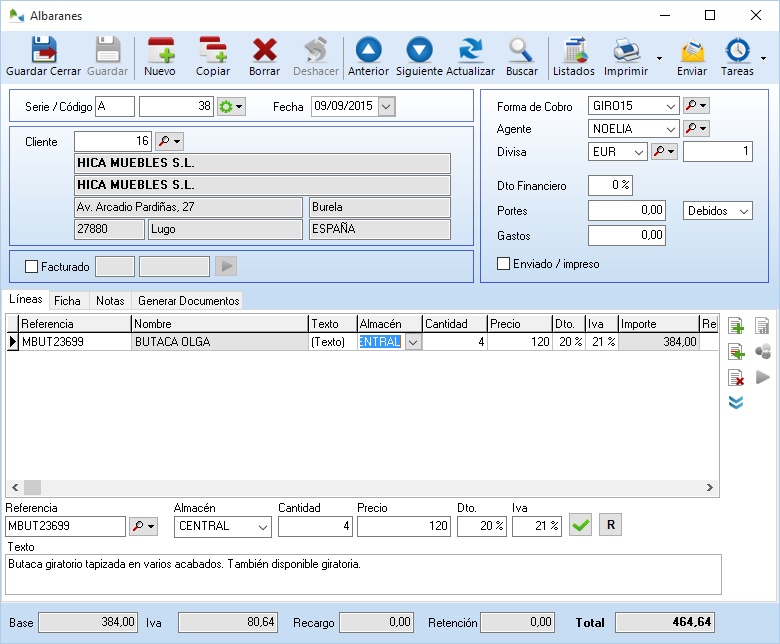Screen dimensions: 780x644
Task: Open the Portes Debidos dropdown
Action: [743, 211]
